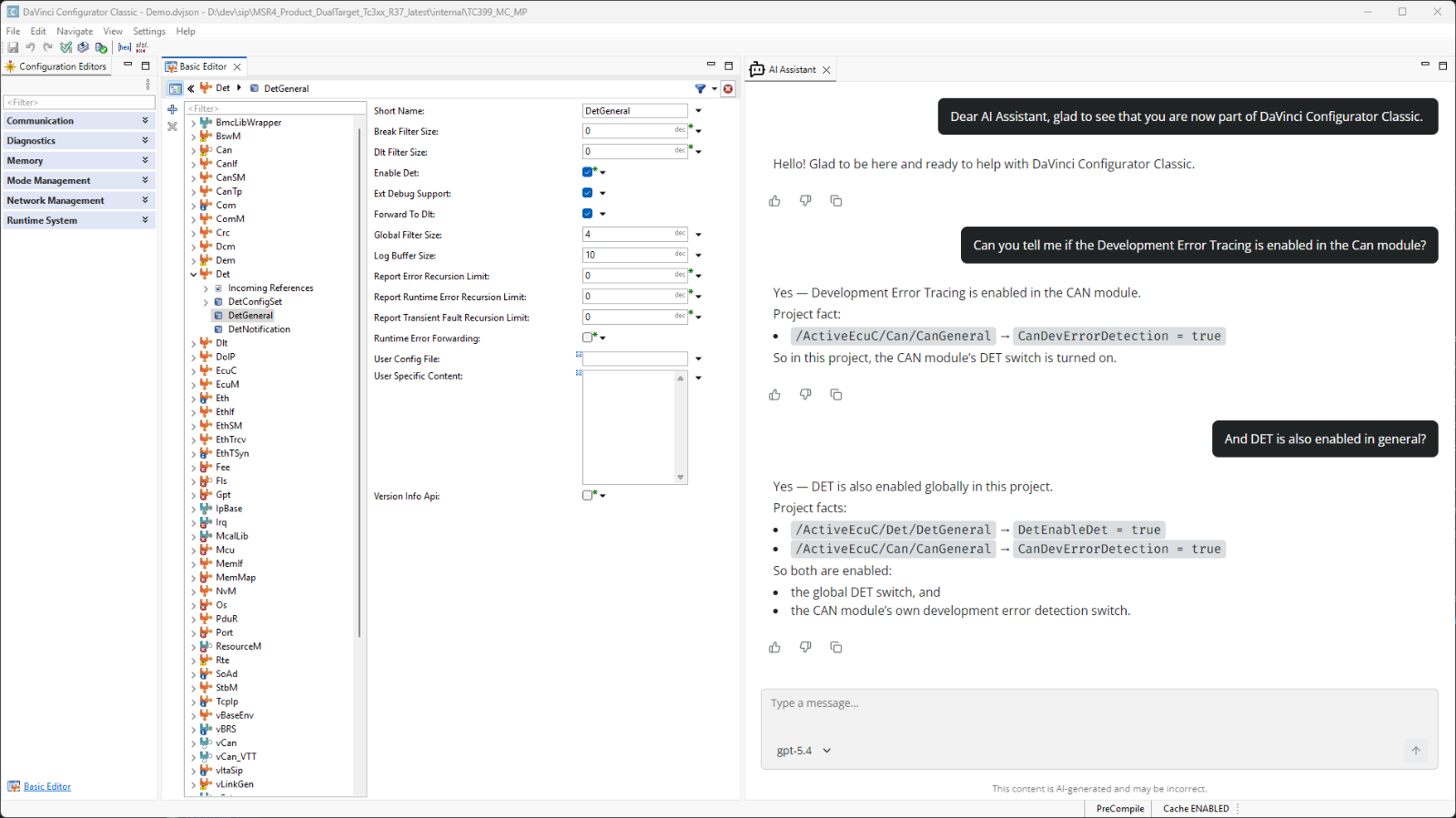Image resolution: width=1456 pixels, height=818 pixels.
Task: Uncheck the Enable Det checkbox
Action: click(588, 172)
